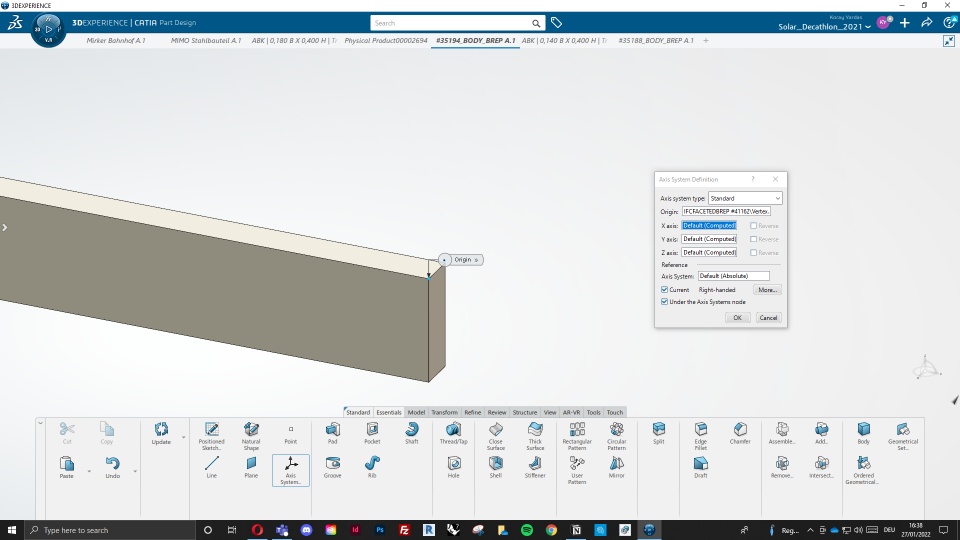The height and width of the screenshot is (540, 960).
Task: Switch to the Transform ribbon tab
Action: 445,412
